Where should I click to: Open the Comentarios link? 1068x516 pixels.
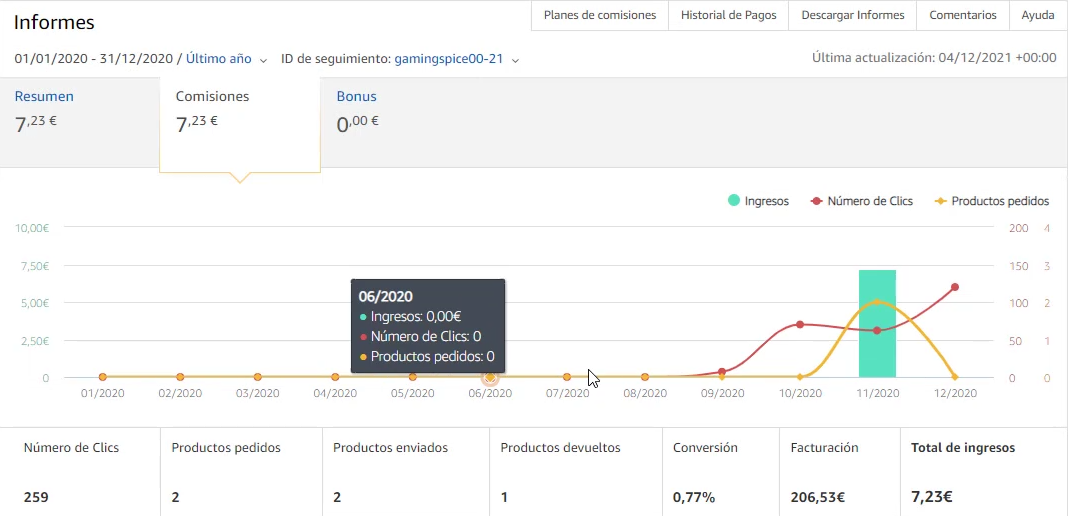[962, 15]
